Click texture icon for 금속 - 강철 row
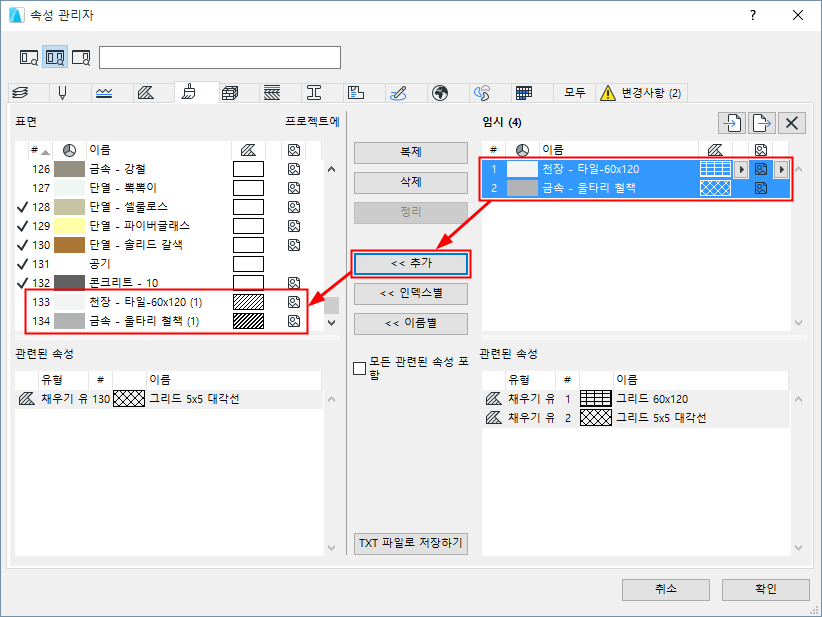The image size is (822, 617). [x=294, y=169]
